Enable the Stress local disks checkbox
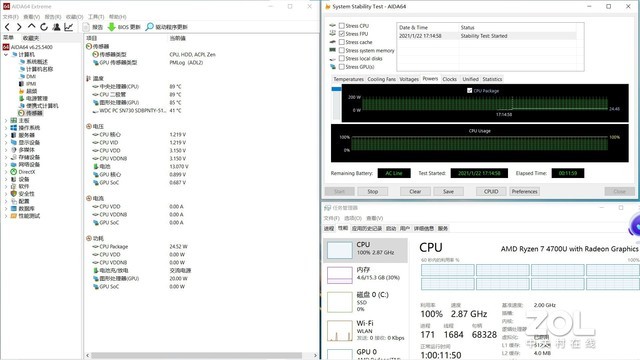This screenshot has height=360, width=640. coord(342,58)
